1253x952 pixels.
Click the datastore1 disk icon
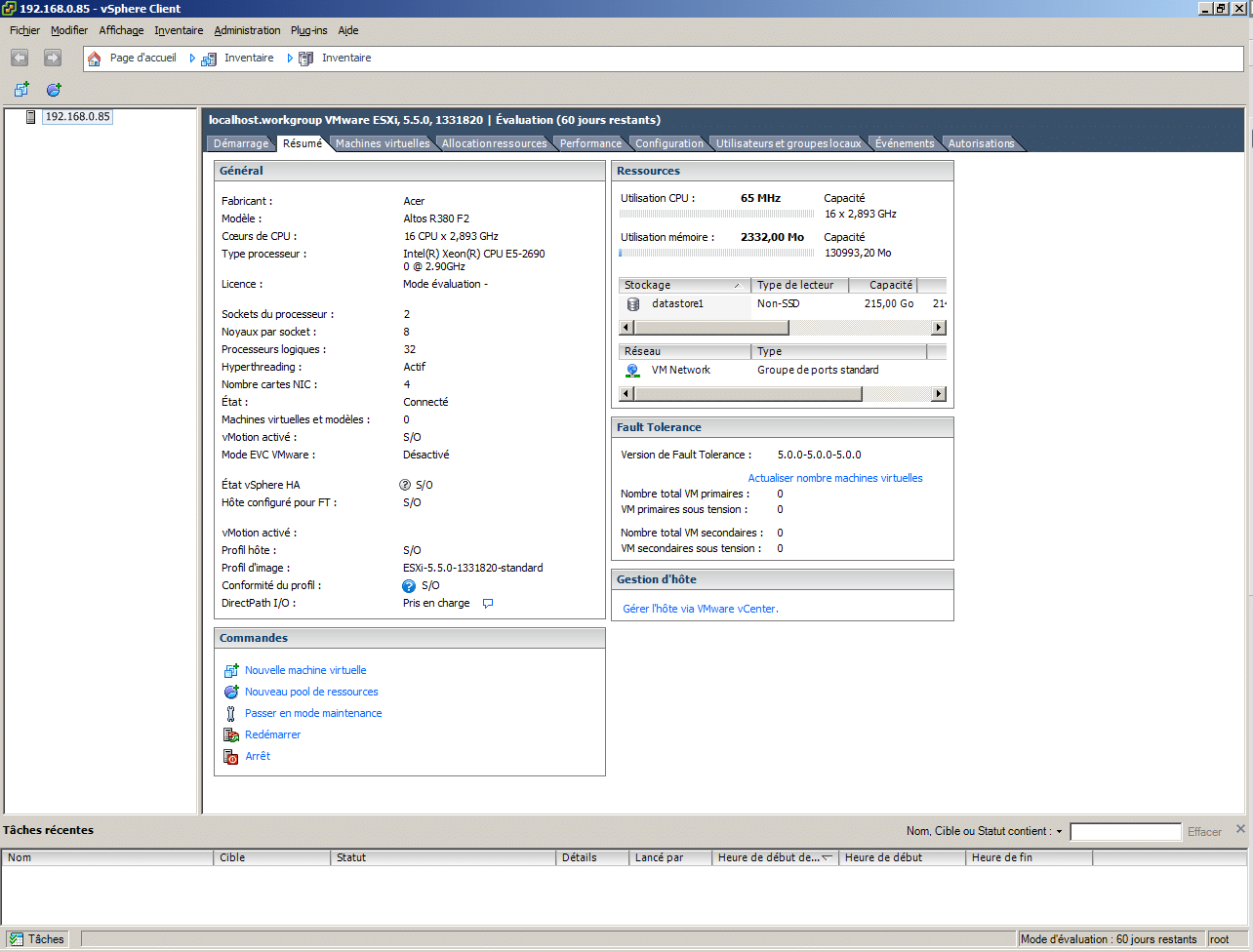(633, 304)
